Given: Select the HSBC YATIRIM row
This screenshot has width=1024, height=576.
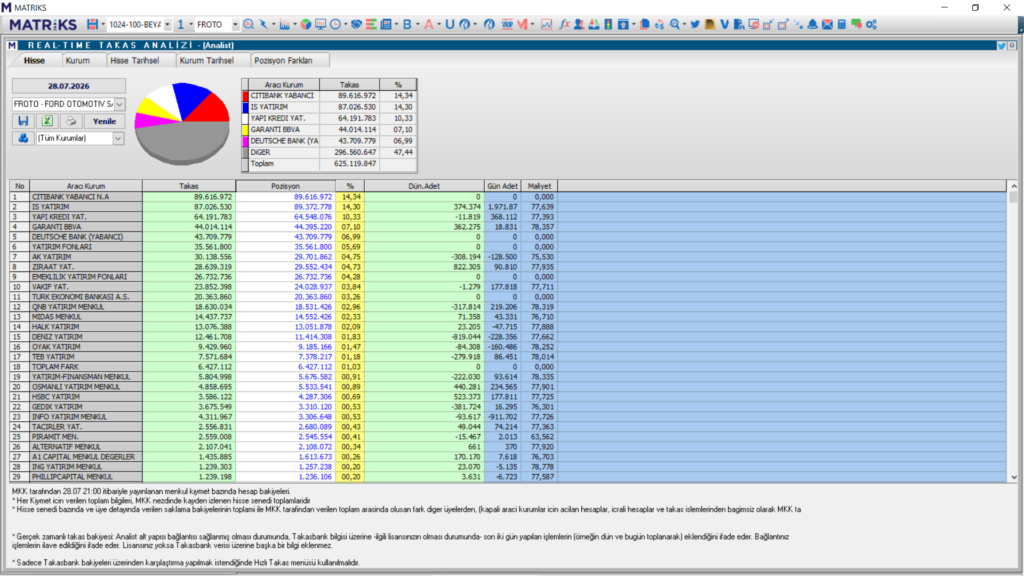Looking at the screenshot, I should 508,397.
